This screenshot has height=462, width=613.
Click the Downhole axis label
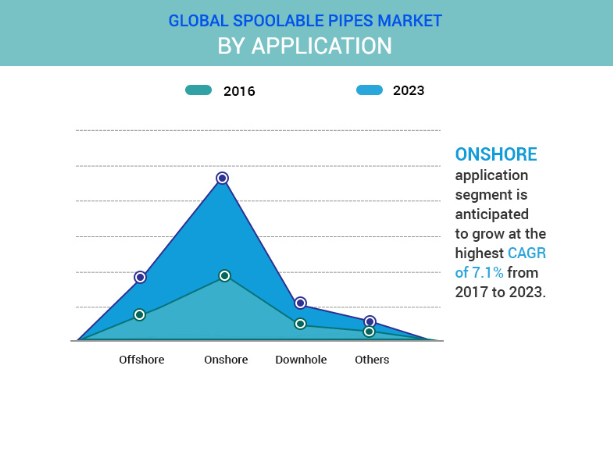click(301, 360)
